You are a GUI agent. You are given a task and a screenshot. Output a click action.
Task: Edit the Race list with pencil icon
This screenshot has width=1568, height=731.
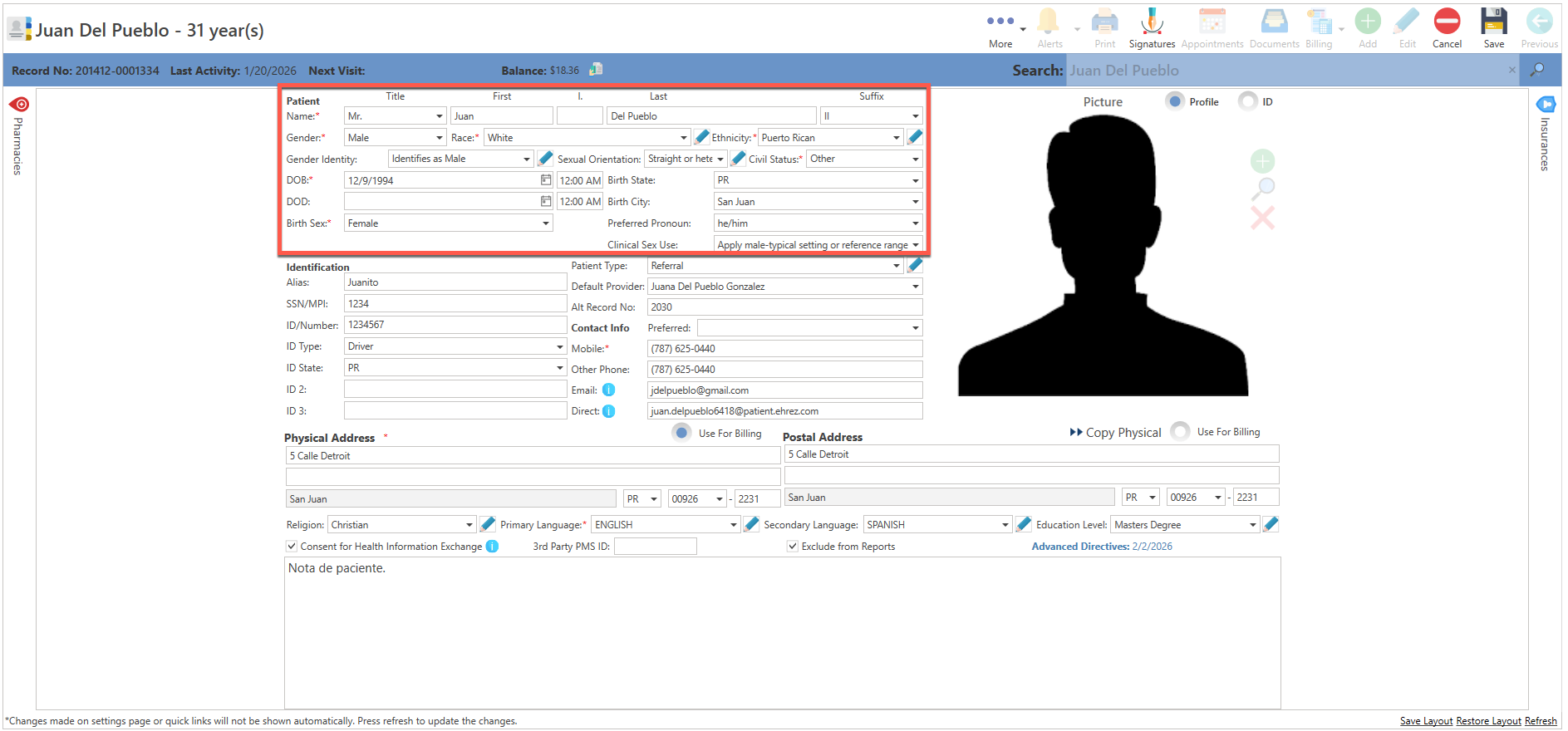tap(701, 137)
